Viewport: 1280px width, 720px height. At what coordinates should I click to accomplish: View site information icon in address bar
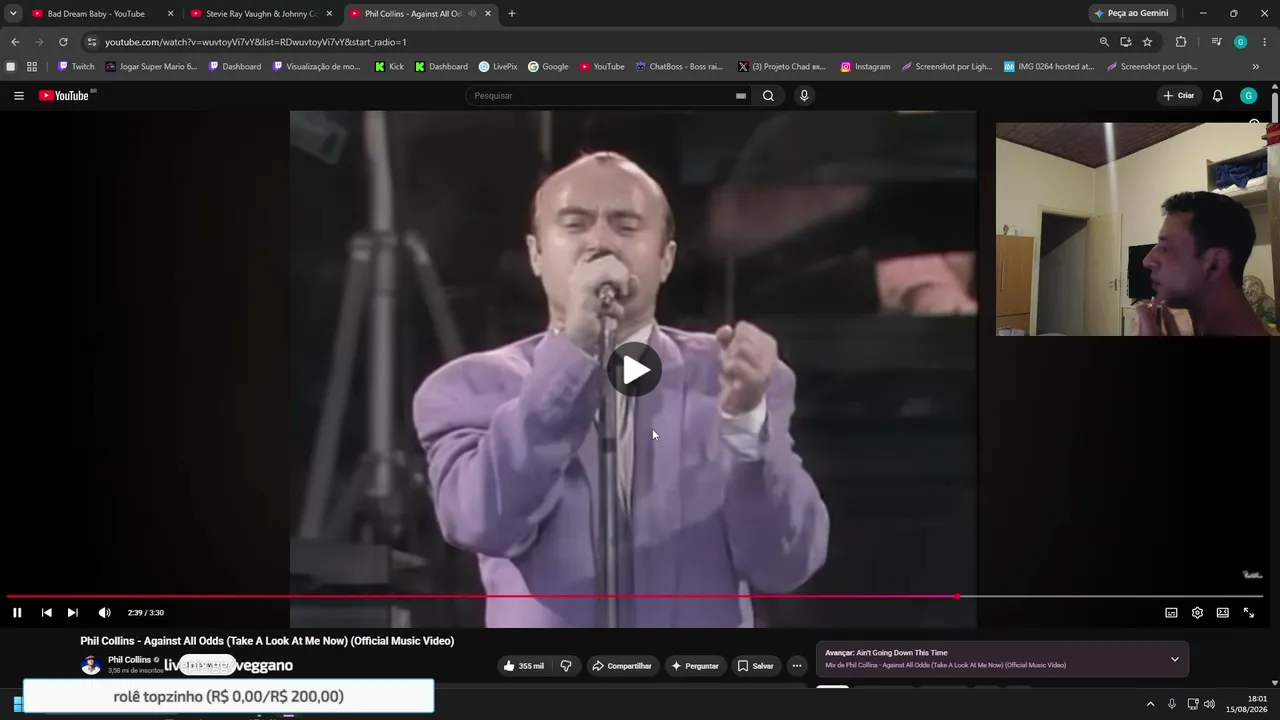91,42
